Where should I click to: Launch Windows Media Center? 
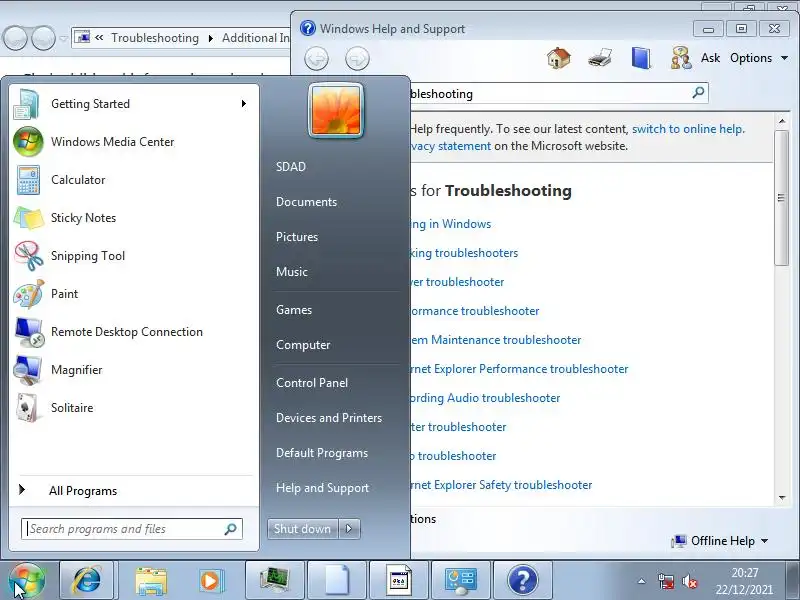(133, 142)
